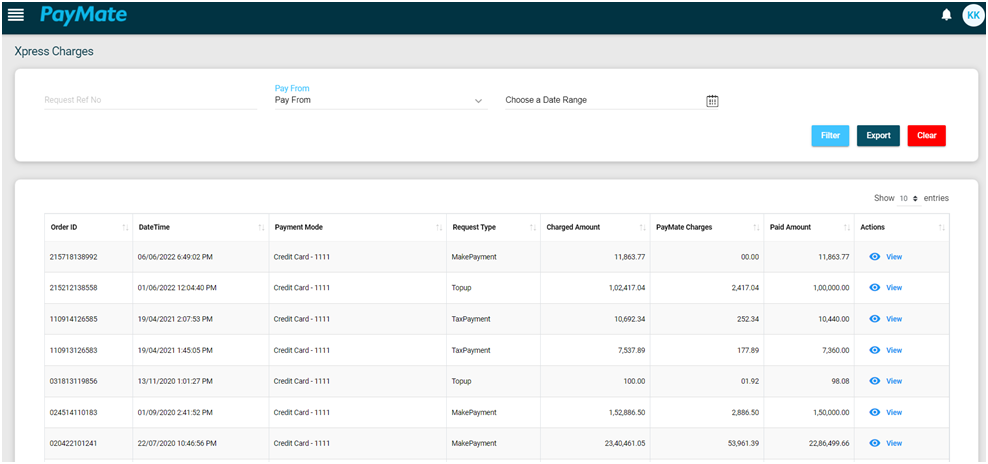This screenshot has height=464, width=988.
Task: Click MakePayment in order 024514110183 row
Action: (474, 412)
